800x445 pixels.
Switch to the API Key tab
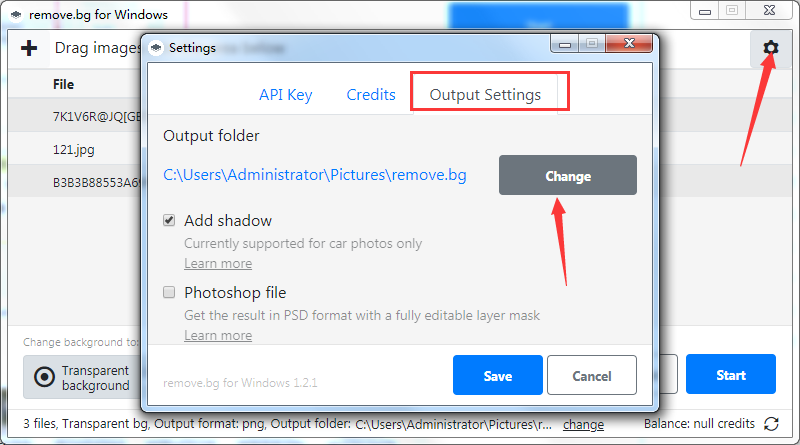tap(286, 95)
